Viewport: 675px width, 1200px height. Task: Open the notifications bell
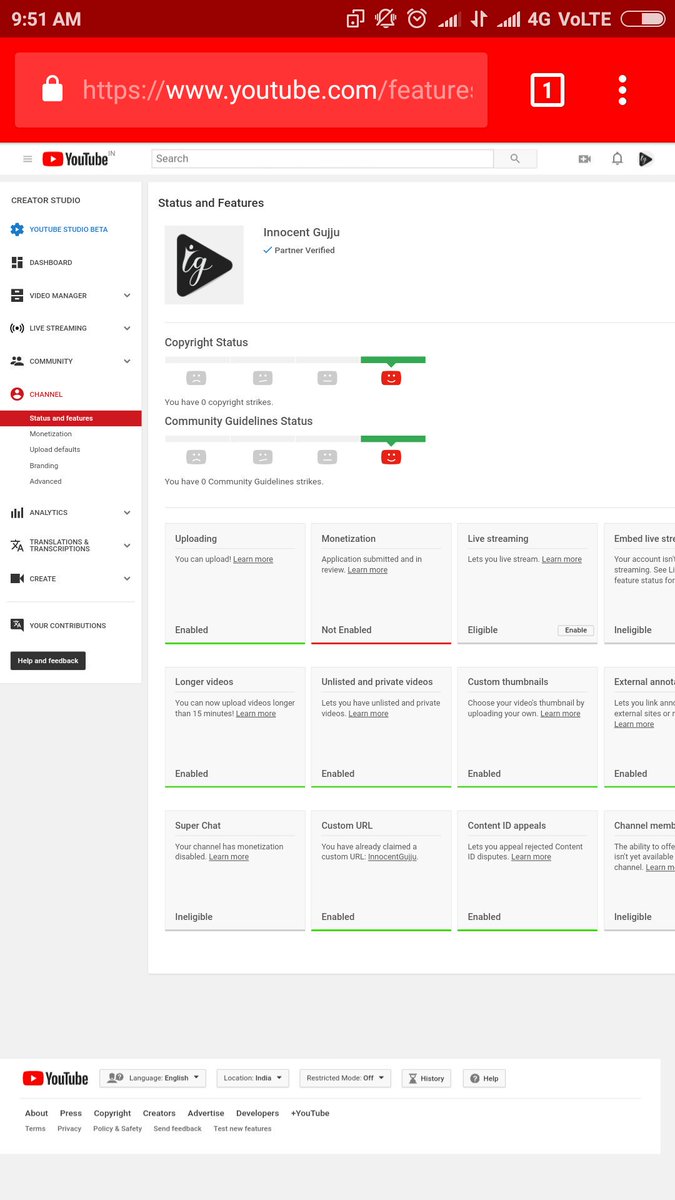point(617,159)
